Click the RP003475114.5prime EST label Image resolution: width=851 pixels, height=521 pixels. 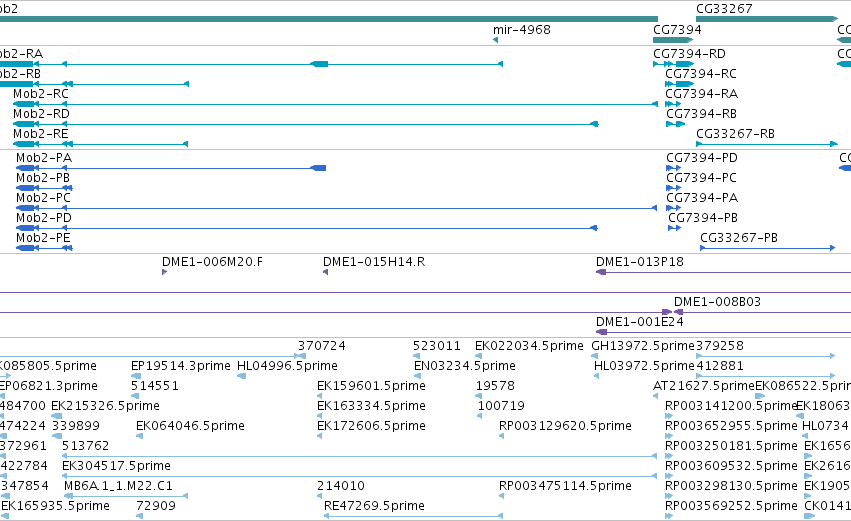point(565,487)
